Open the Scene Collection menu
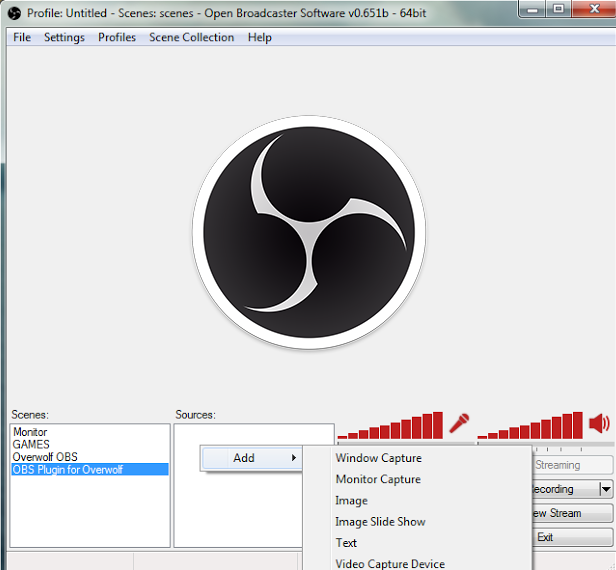 [191, 37]
